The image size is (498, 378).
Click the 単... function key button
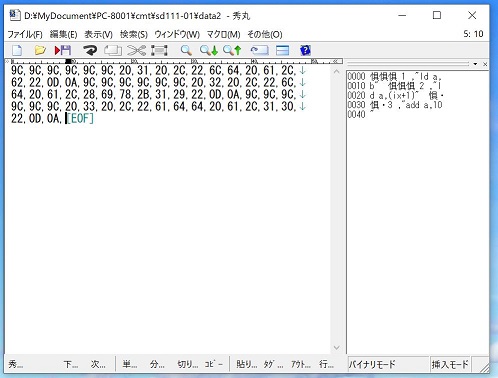click(130, 364)
